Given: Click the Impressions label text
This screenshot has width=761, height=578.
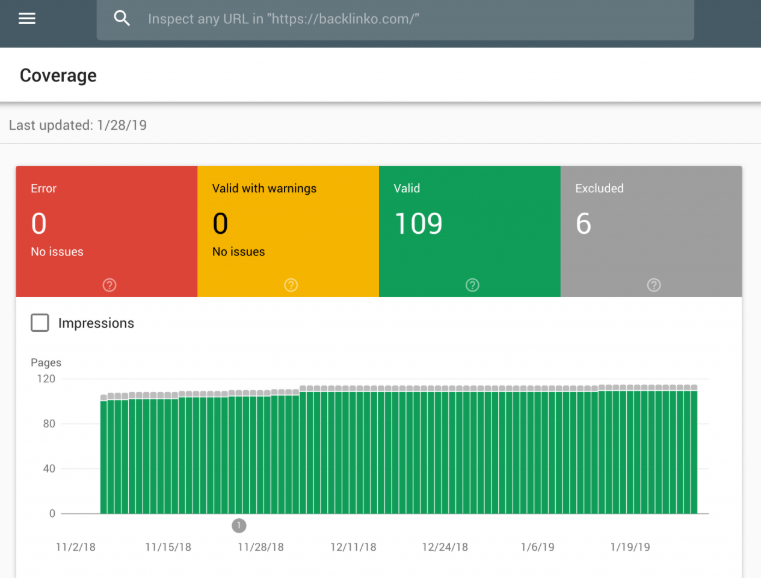Looking at the screenshot, I should (x=96, y=323).
